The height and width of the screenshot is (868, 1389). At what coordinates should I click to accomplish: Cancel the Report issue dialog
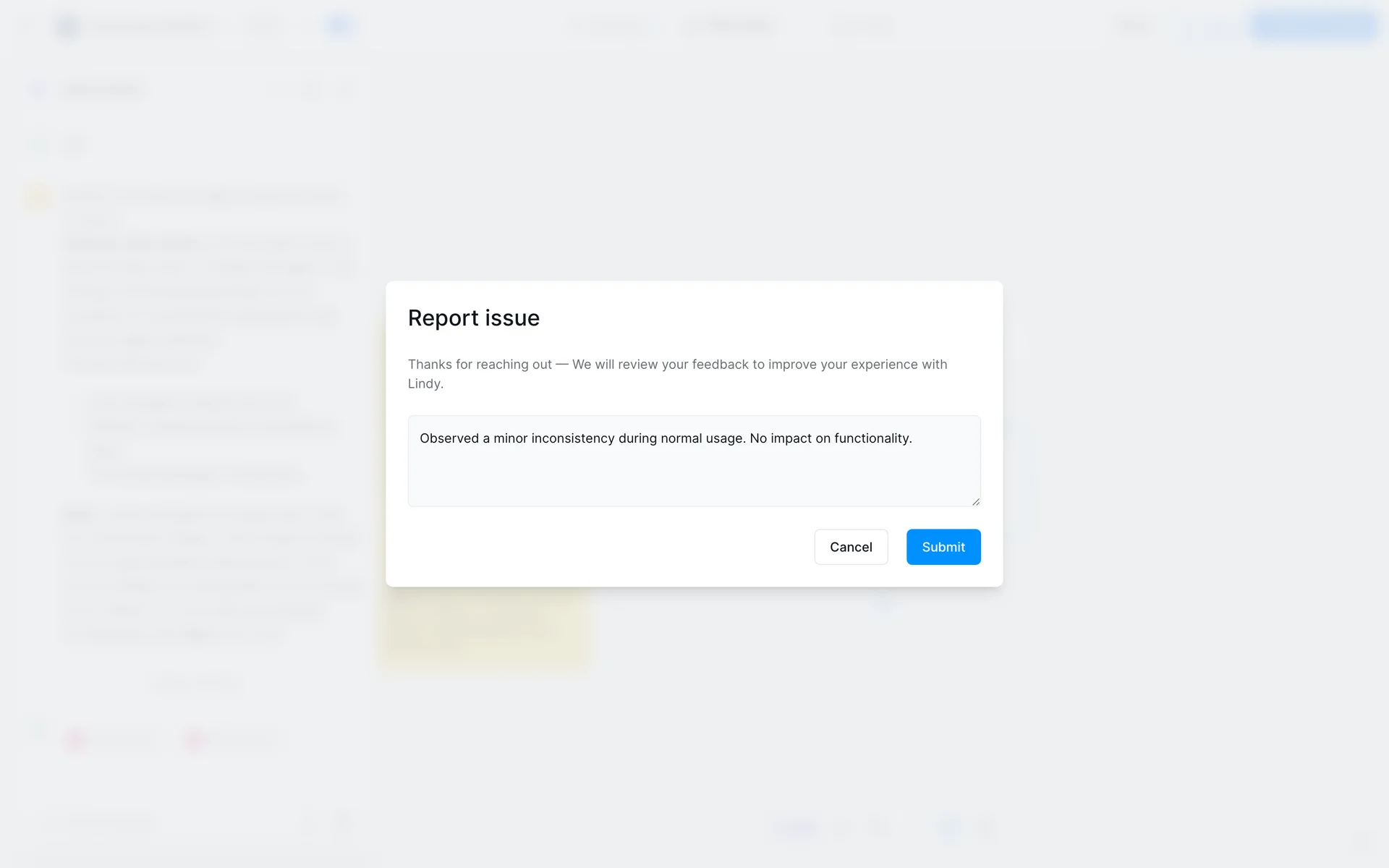(x=850, y=547)
